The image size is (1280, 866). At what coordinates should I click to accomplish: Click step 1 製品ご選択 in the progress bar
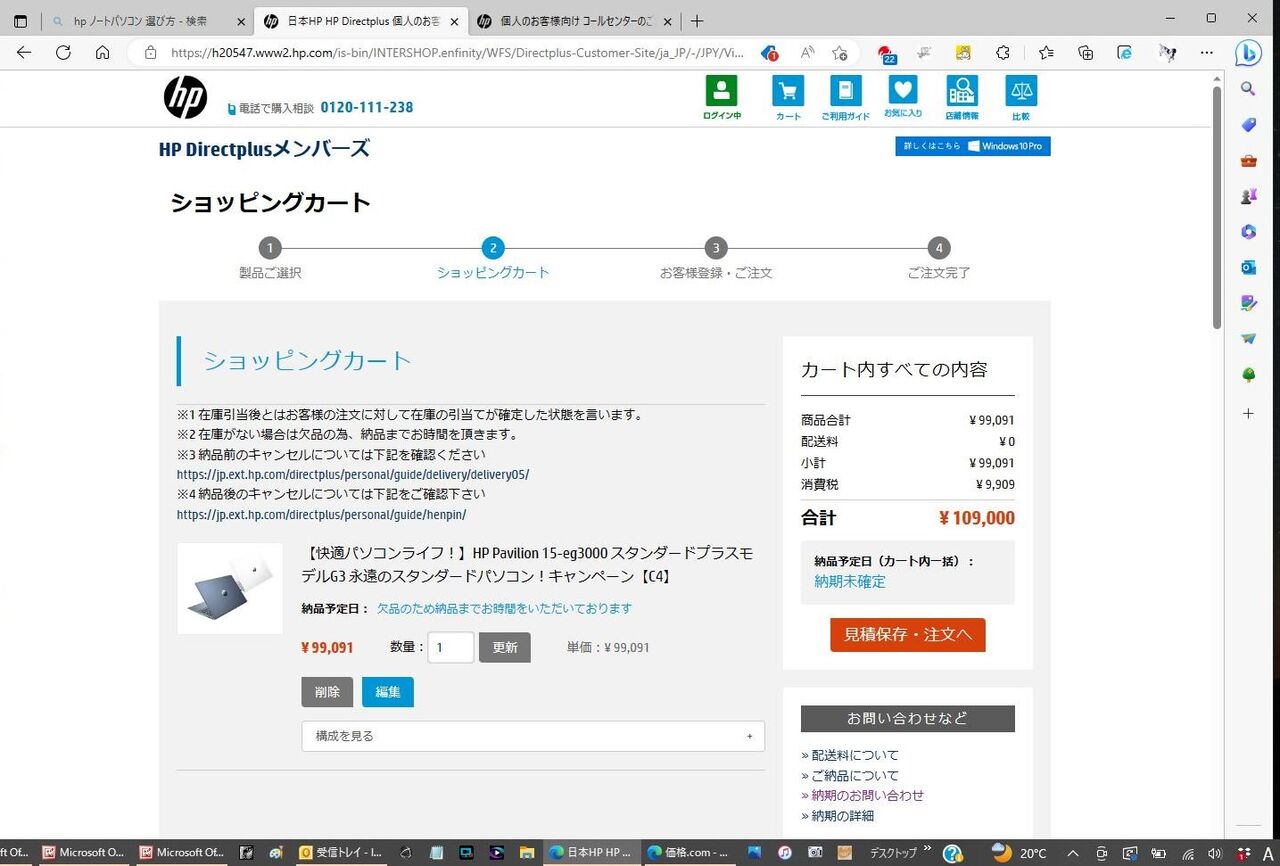(270, 258)
